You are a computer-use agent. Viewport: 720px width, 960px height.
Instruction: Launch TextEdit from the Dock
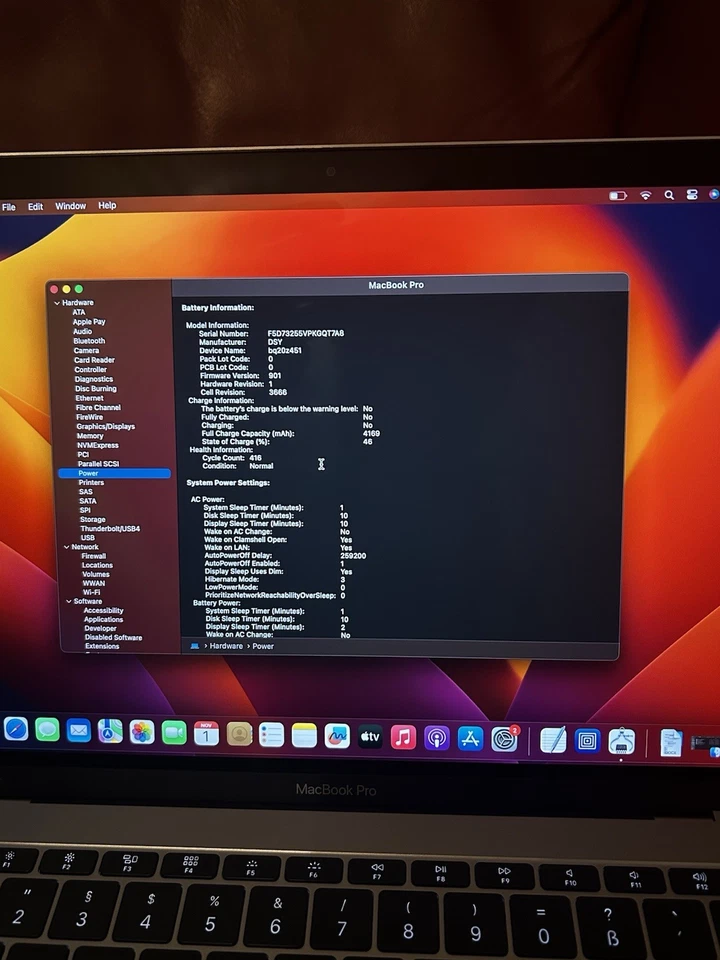[x=553, y=740]
